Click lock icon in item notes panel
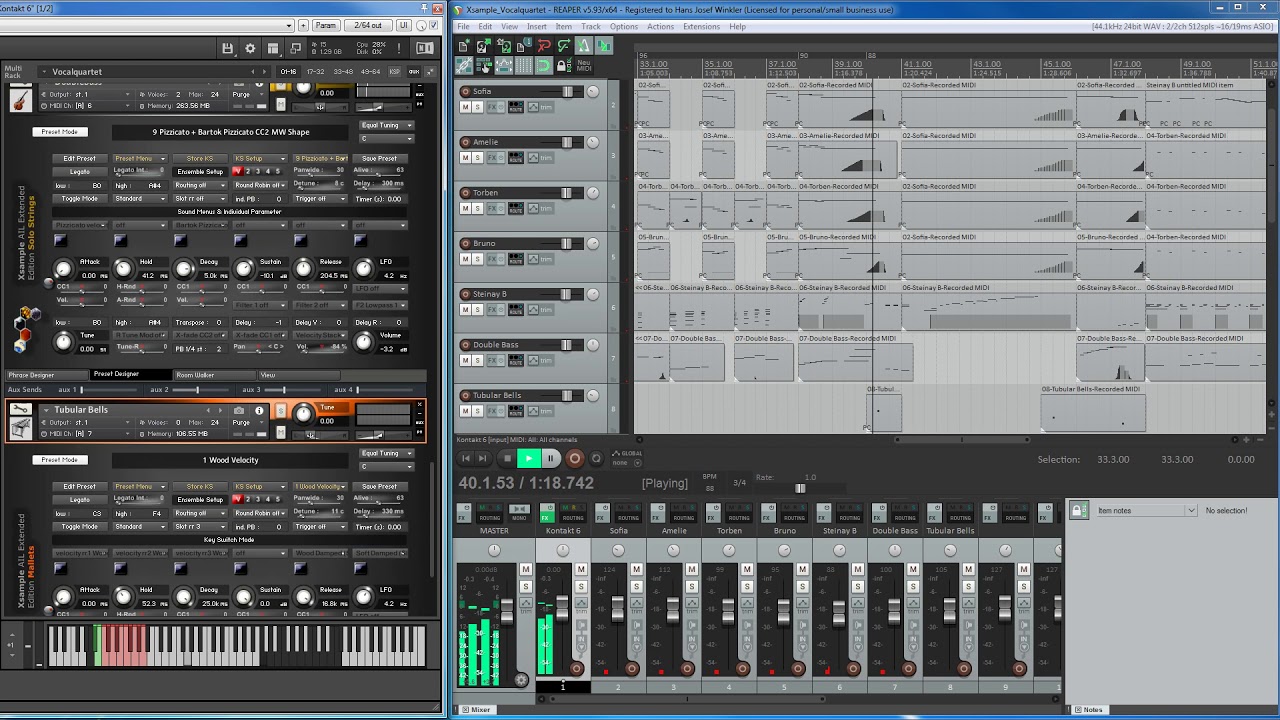 point(1079,510)
